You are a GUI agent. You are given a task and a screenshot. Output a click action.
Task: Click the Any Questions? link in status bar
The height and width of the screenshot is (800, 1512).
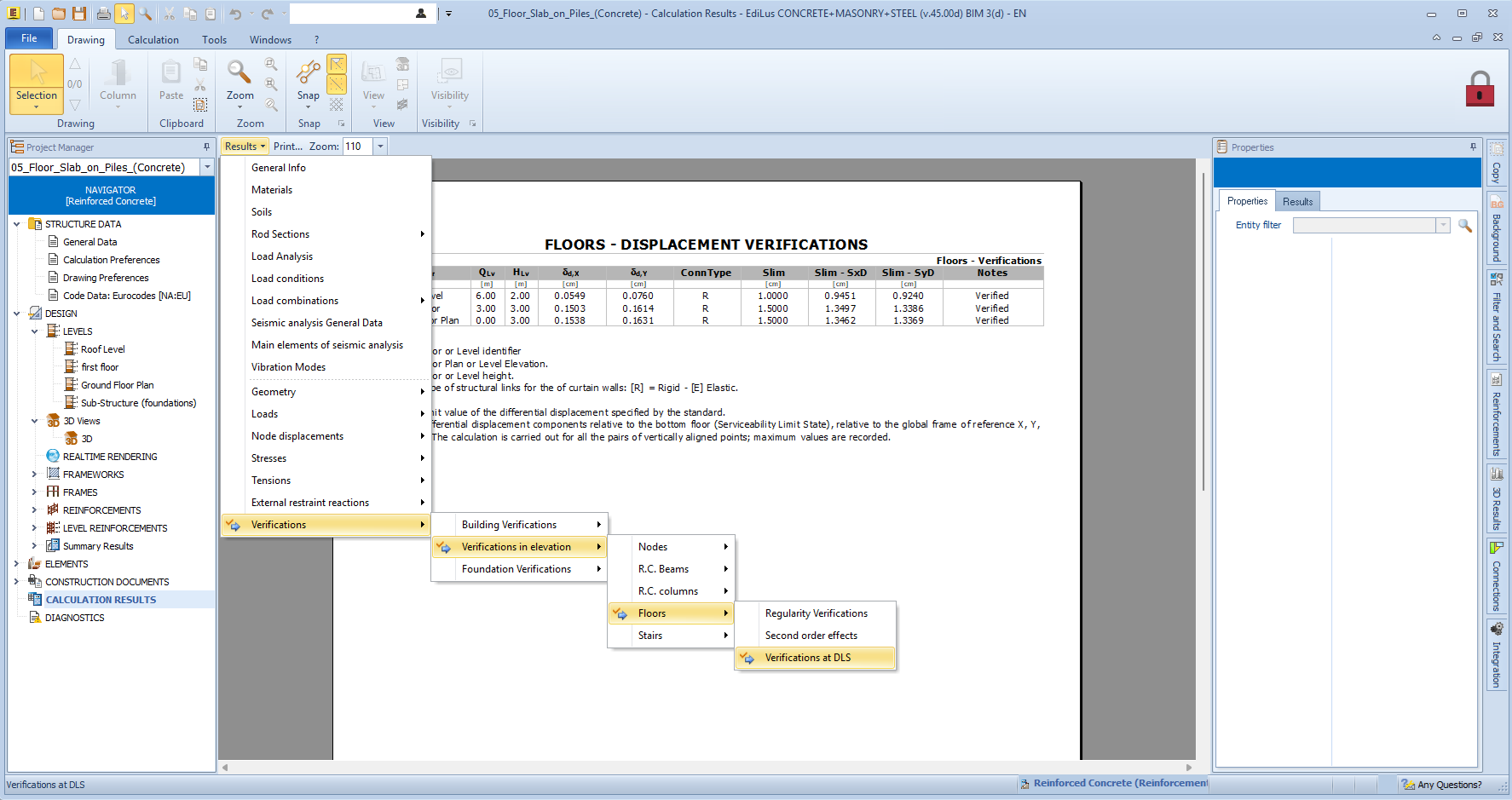(x=1449, y=785)
